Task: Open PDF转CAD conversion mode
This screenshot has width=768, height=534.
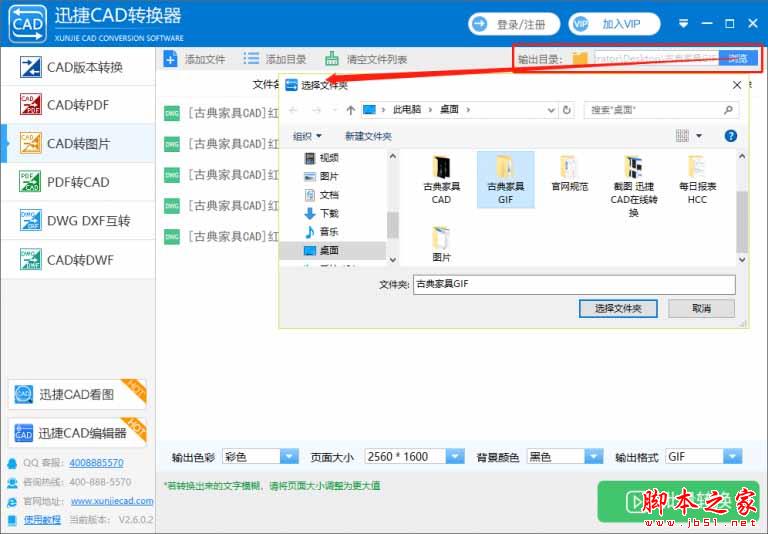Action: coord(78,182)
